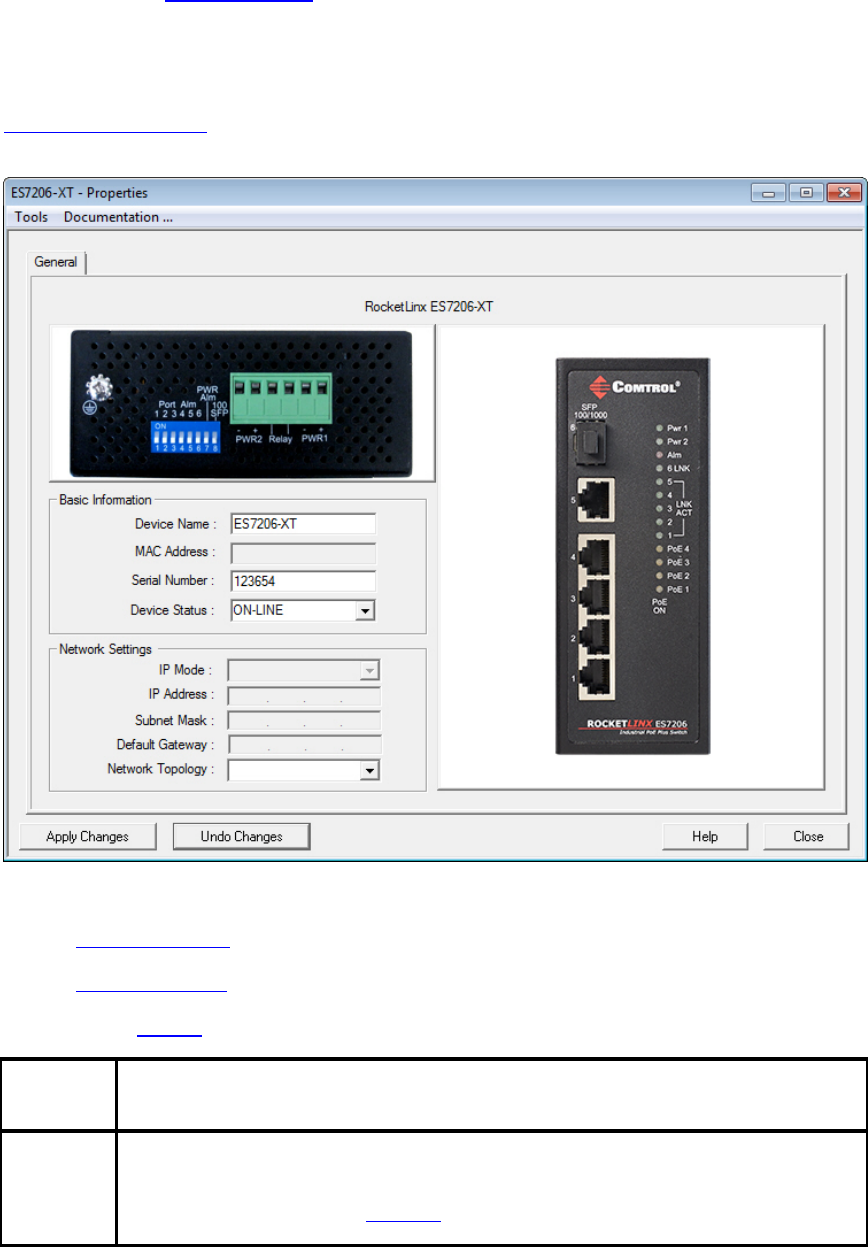Click the ES7206 front panel image
Viewport: 868px width, 1247px height.
[632, 555]
